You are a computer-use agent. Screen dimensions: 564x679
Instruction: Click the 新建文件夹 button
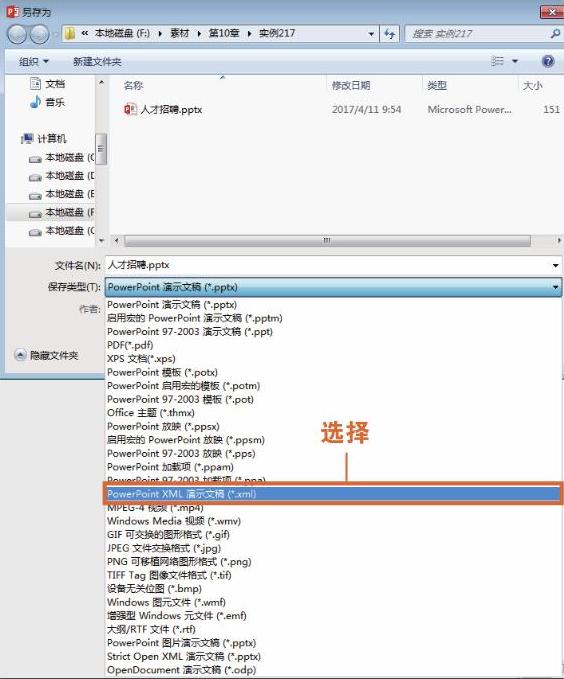pos(97,61)
